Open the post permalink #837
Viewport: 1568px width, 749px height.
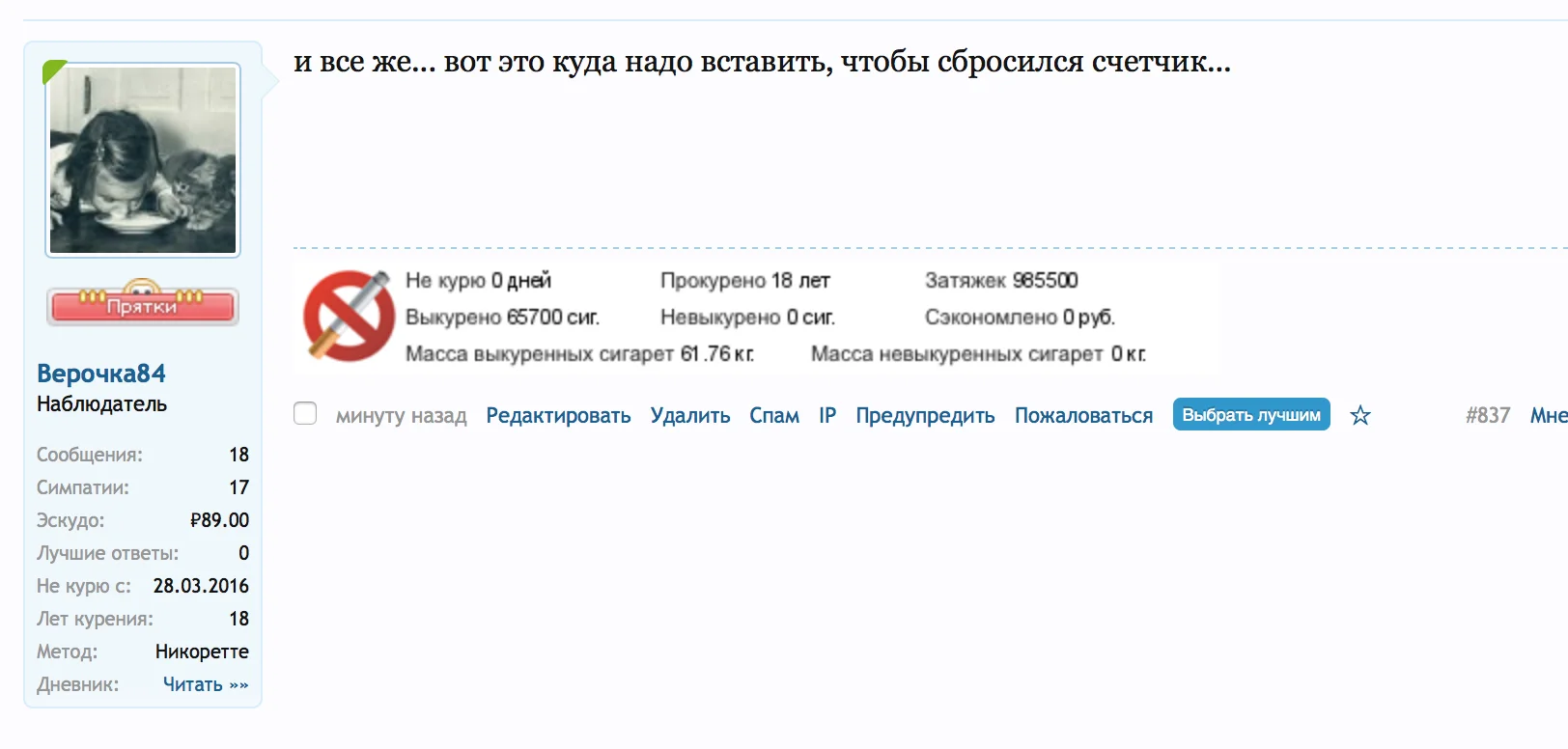tap(1488, 416)
